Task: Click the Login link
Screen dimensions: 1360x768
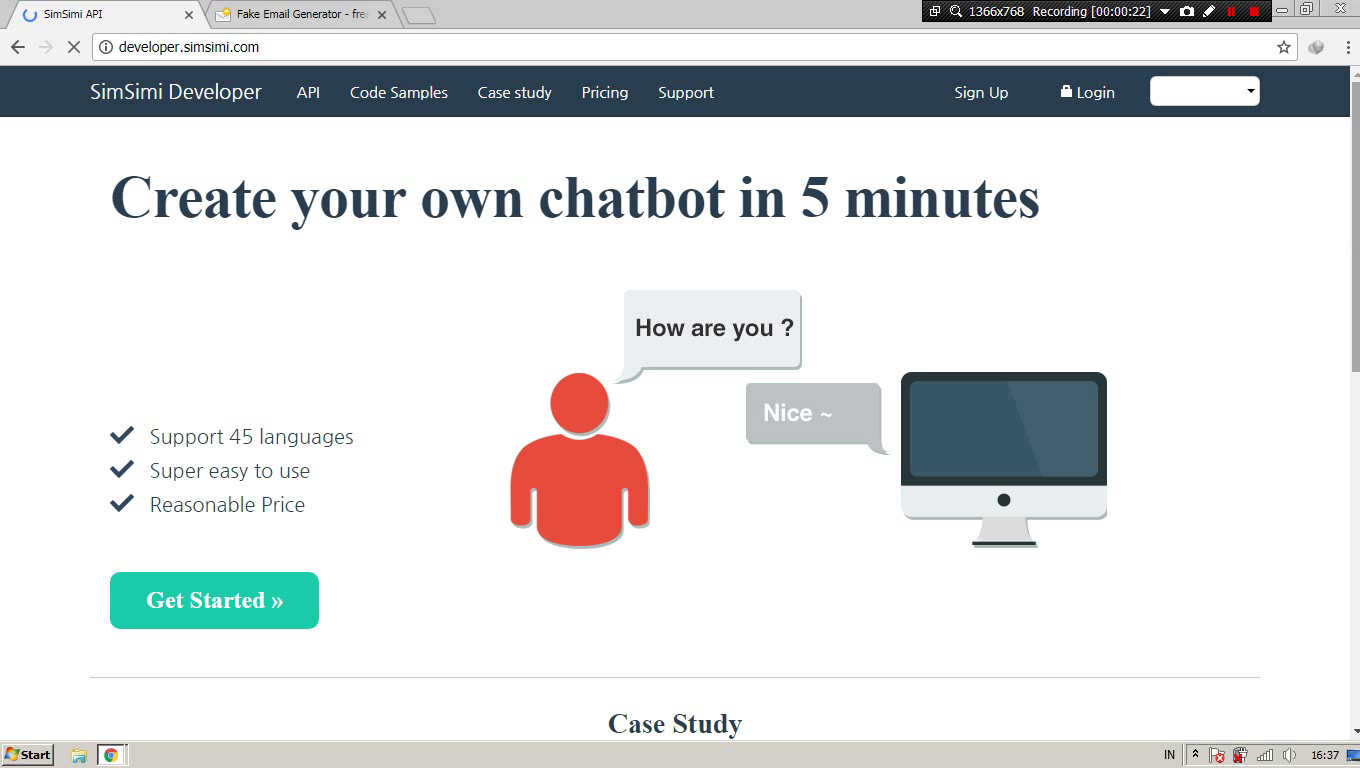Action: coord(1088,92)
